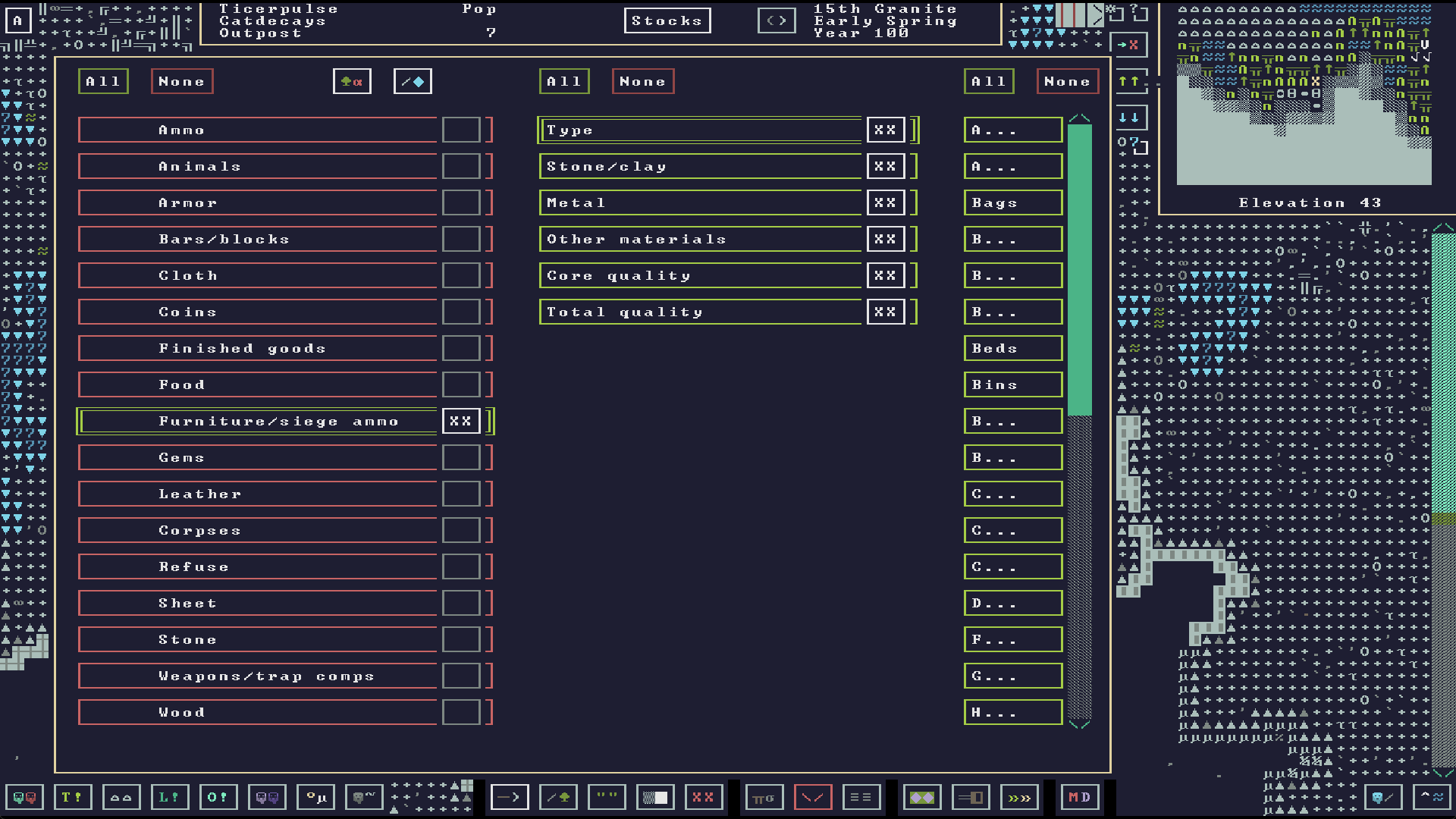Toggle the Stone/clay XX checkbox off
Image resolution: width=1456 pixels, height=819 pixels.
(x=885, y=166)
